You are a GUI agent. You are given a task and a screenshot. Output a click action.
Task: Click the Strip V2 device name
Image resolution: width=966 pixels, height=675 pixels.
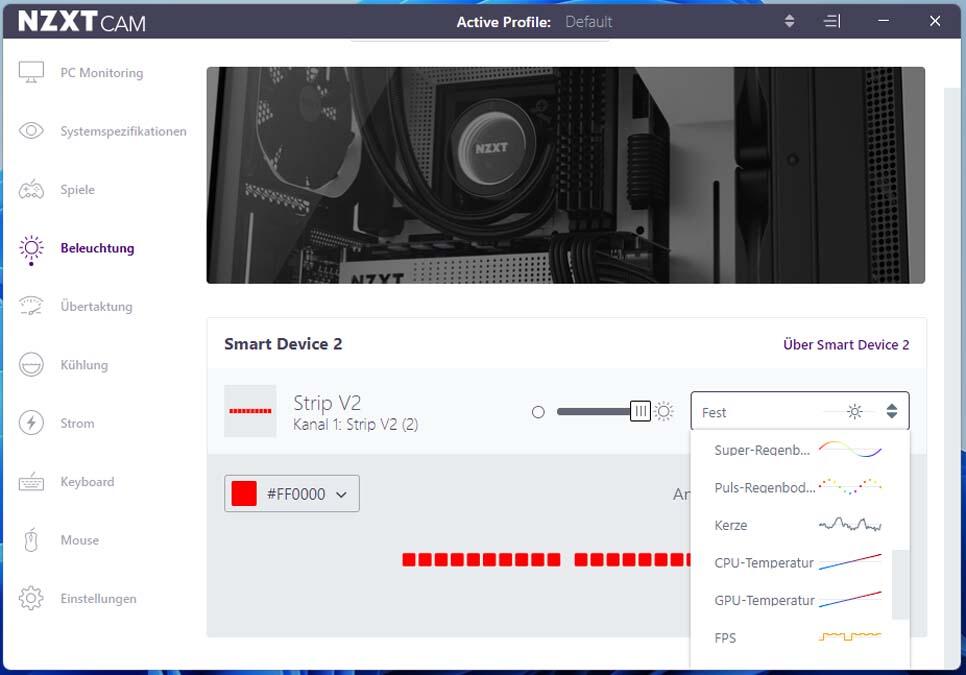(x=327, y=403)
